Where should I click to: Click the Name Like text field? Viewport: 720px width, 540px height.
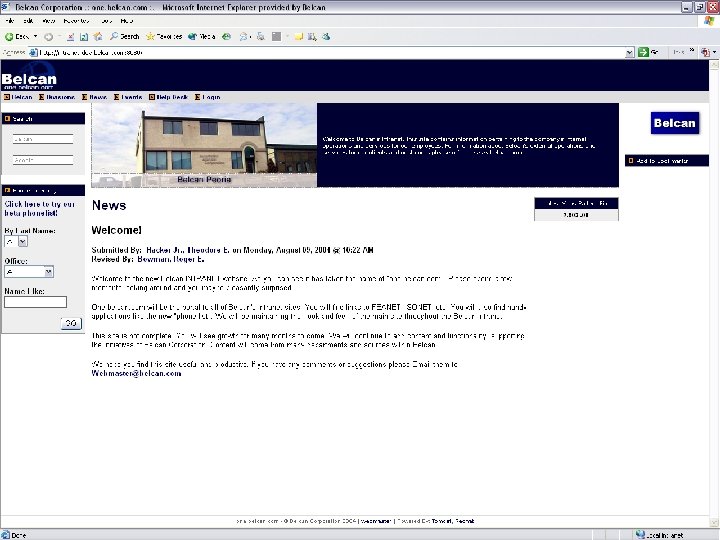point(35,302)
